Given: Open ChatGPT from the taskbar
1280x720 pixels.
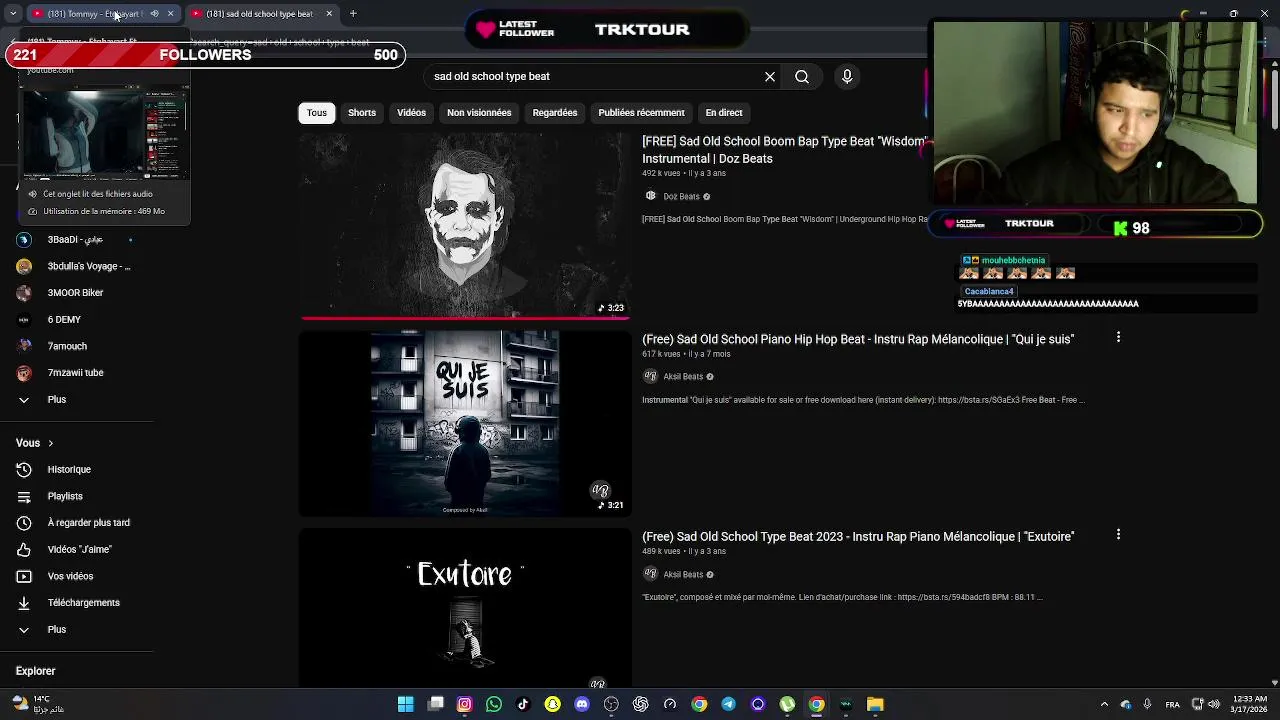Looking at the screenshot, I should pos(640,704).
